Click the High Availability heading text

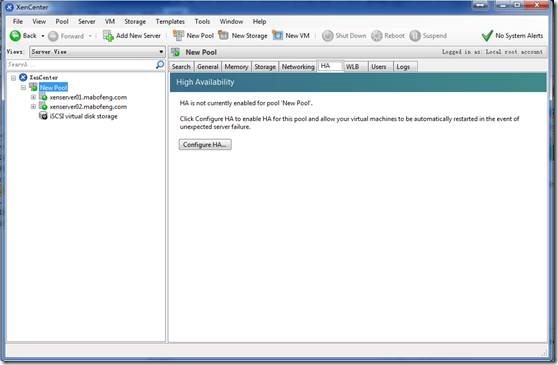[205, 82]
